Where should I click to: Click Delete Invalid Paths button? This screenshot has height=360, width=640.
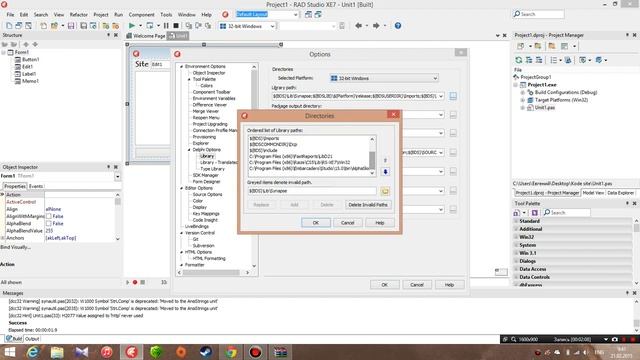click(x=368, y=204)
